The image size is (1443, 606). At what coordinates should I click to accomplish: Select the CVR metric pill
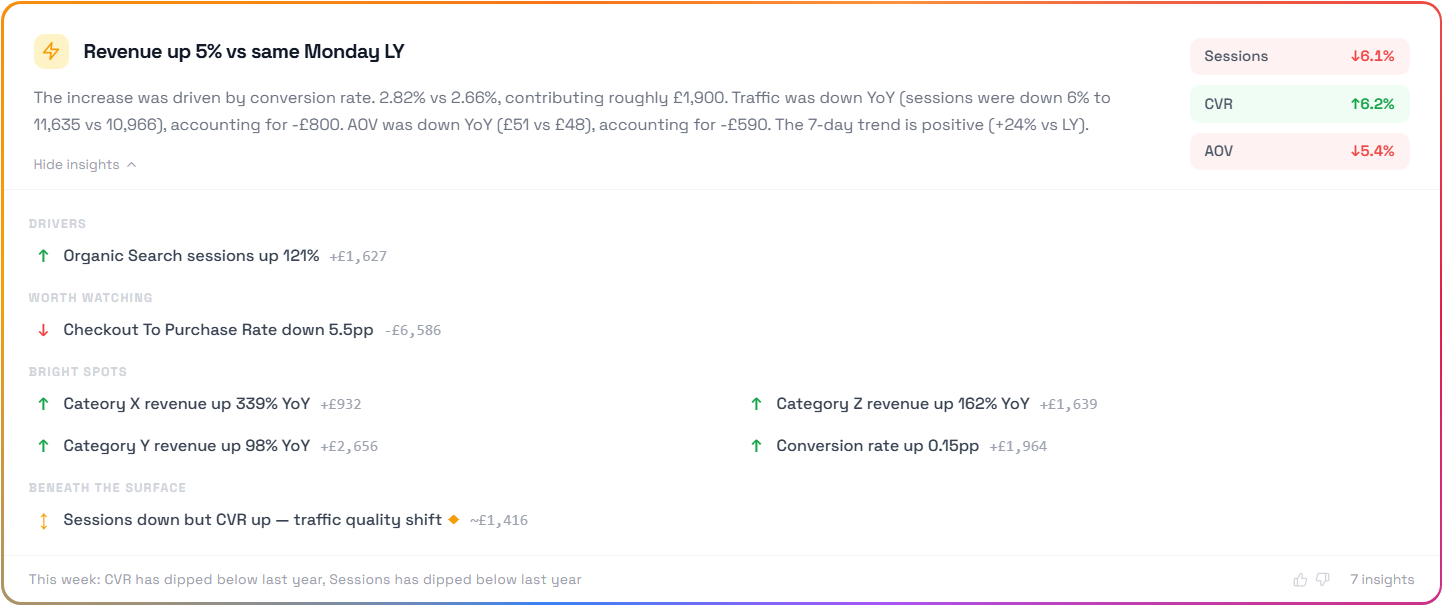1299,103
